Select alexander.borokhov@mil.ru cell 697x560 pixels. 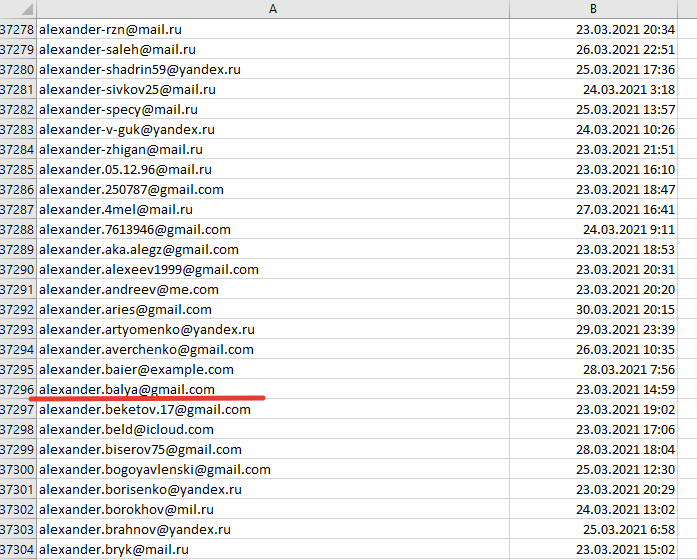128,510
